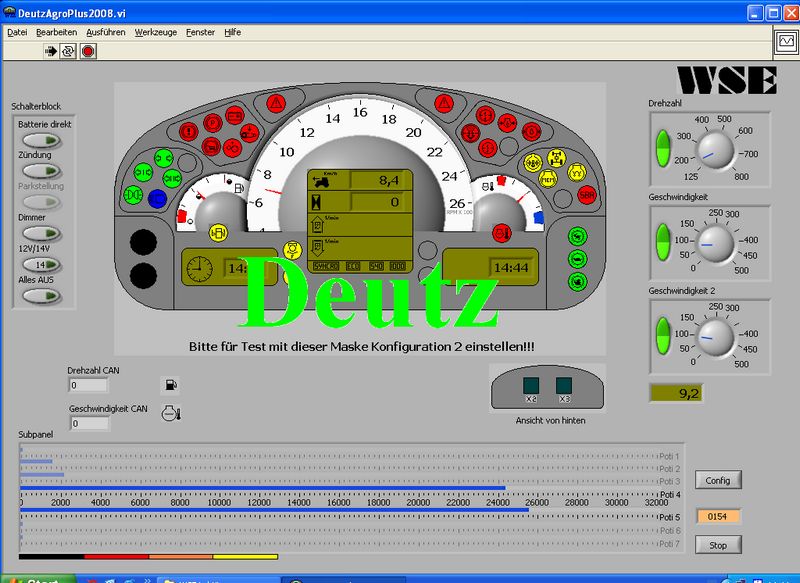Click the Poti 5 slider bar
The height and width of the screenshot is (583, 800).
(x=339, y=510)
